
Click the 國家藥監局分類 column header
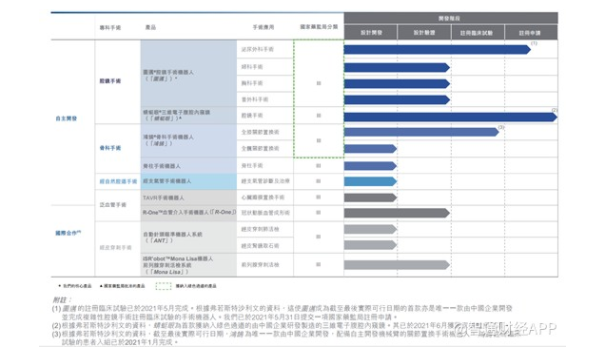[x=319, y=27]
